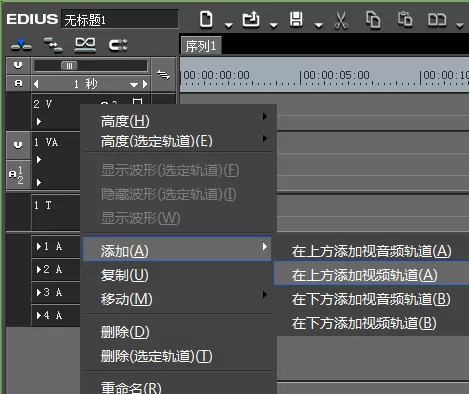Open the 高度(H) submenu
Viewport: 469px width, 394px height.
pos(178,121)
